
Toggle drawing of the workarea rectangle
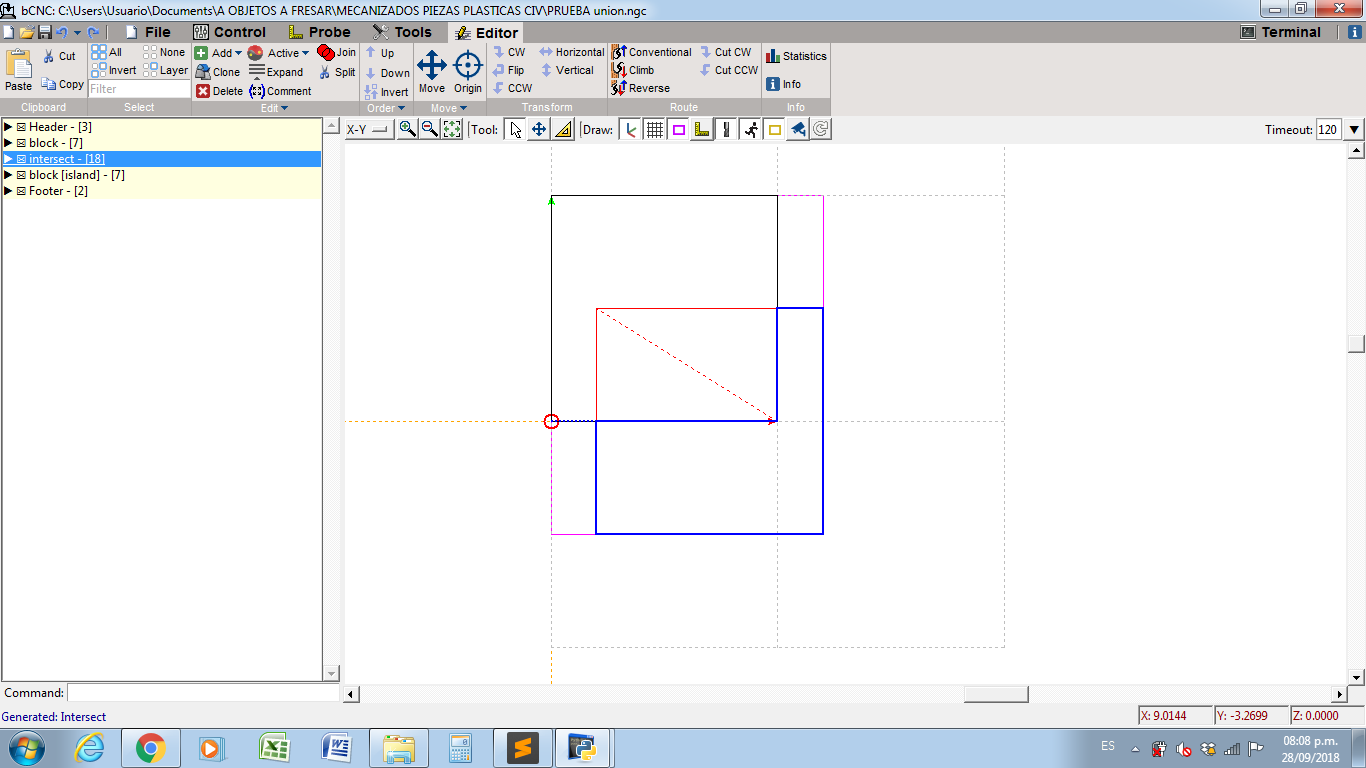click(774, 129)
